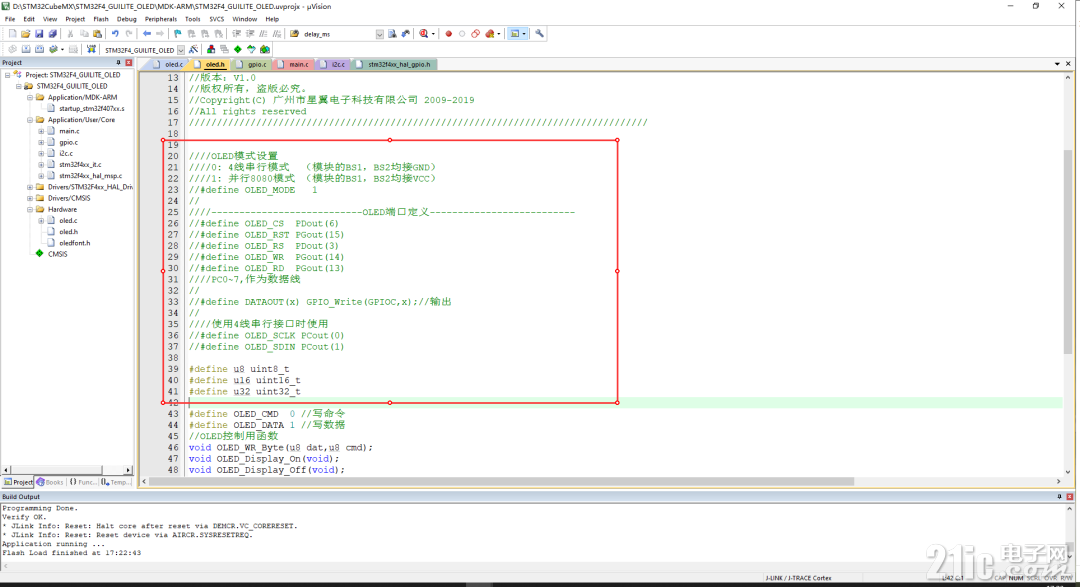The width and height of the screenshot is (1080, 587).
Task: Open the STM32F4_GUILITE_OLED target dropdown
Action: pyautogui.click(x=181, y=50)
